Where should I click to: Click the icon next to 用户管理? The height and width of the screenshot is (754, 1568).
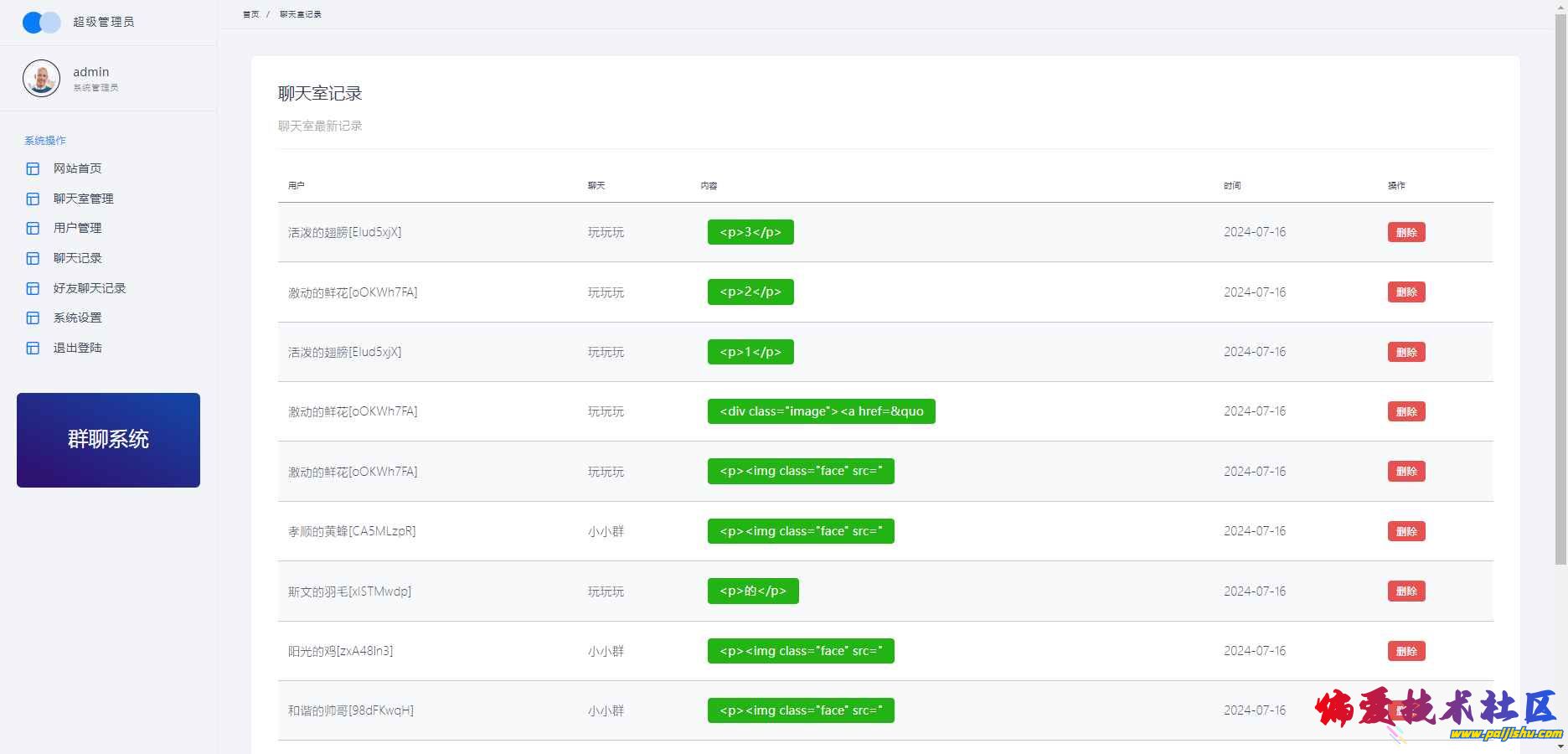click(x=33, y=228)
